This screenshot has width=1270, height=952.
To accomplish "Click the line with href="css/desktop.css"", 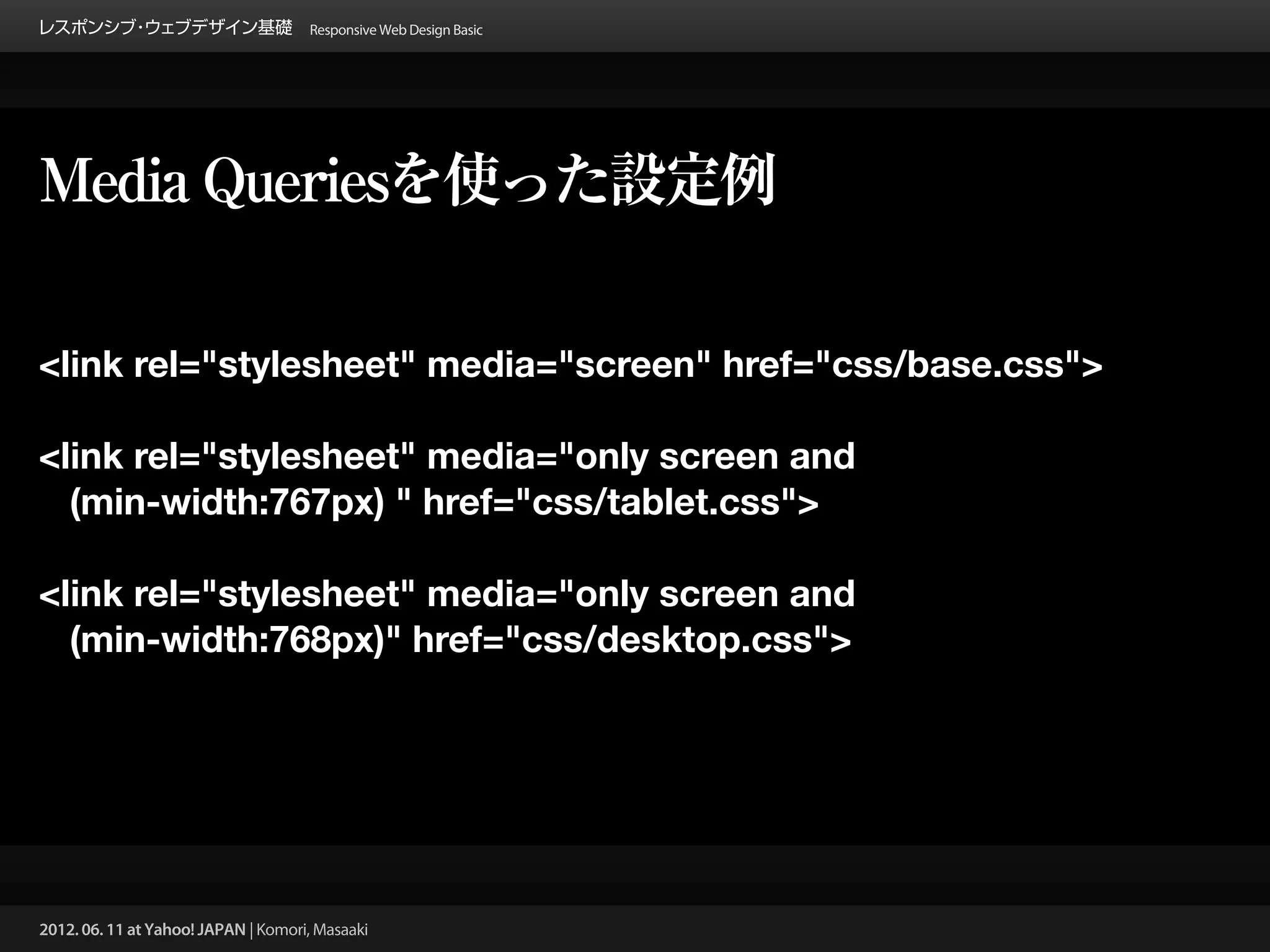I will point(460,640).
